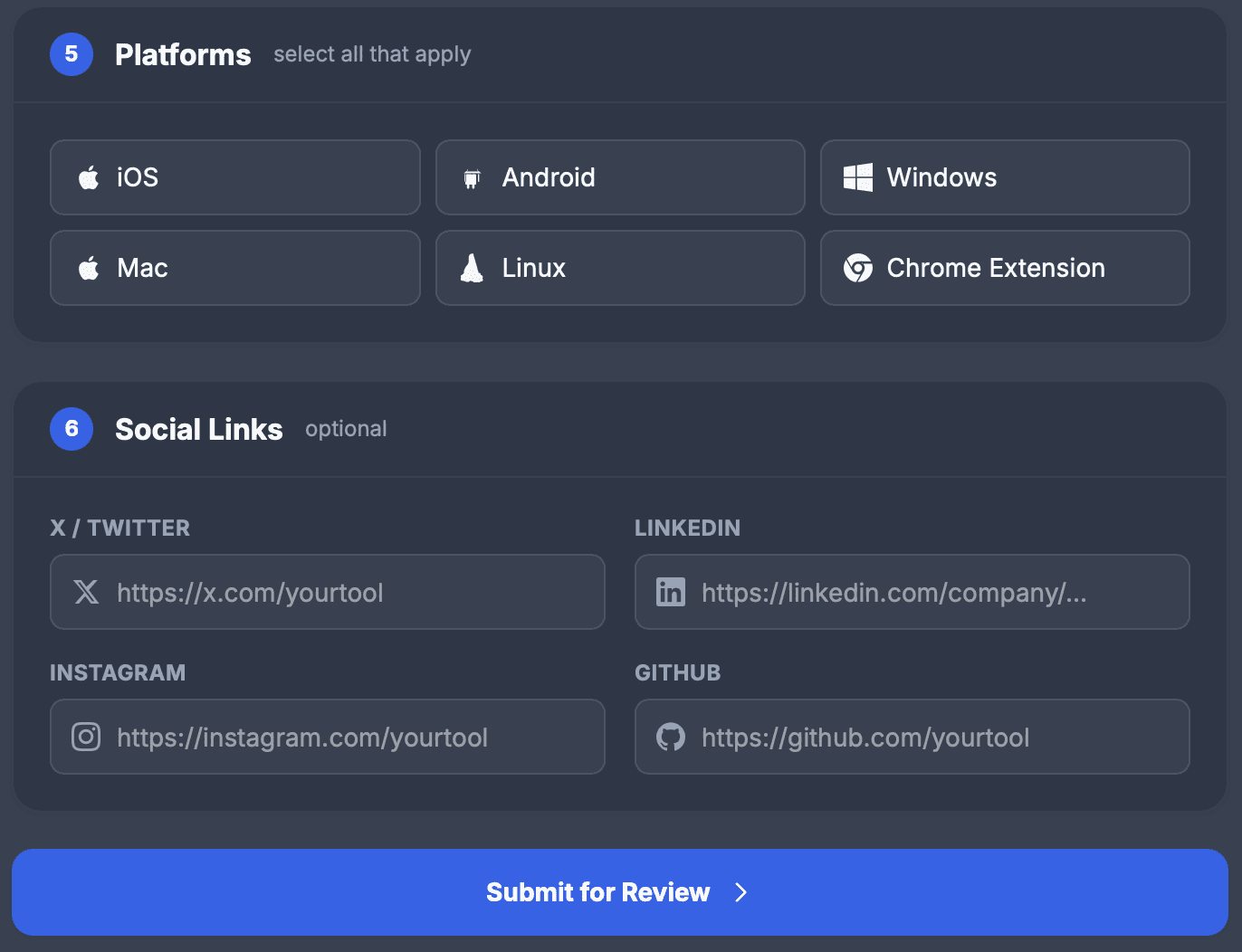Click the X logo in the Twitter field
1242x952 pixels.
pos(86,592)
